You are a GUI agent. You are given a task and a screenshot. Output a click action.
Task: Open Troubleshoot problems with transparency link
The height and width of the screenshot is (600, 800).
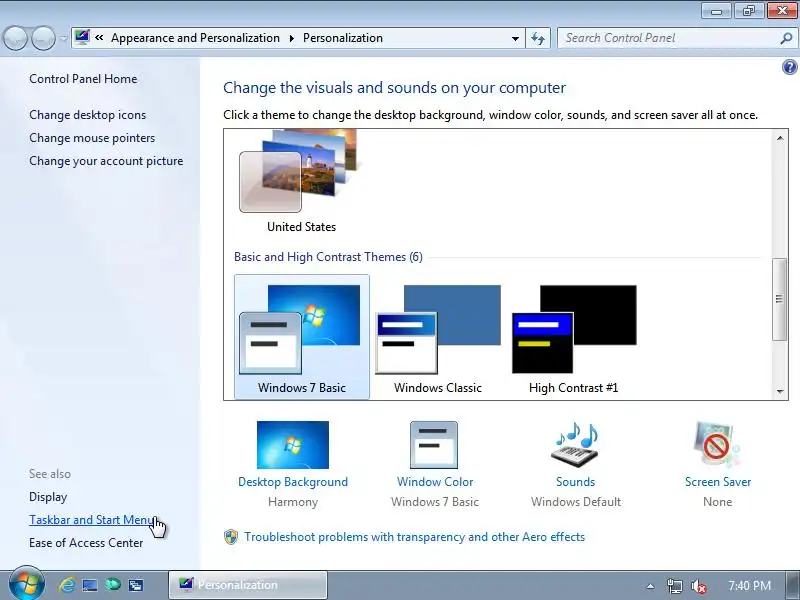point(414,537)
